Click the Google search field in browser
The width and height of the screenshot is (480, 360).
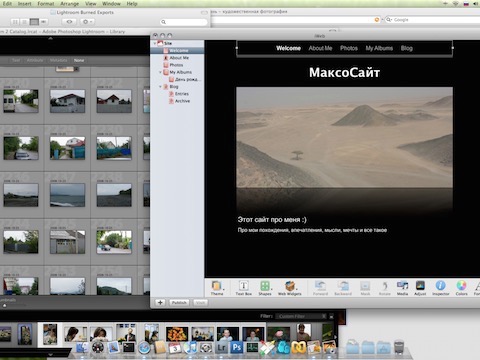pos(433,20)
